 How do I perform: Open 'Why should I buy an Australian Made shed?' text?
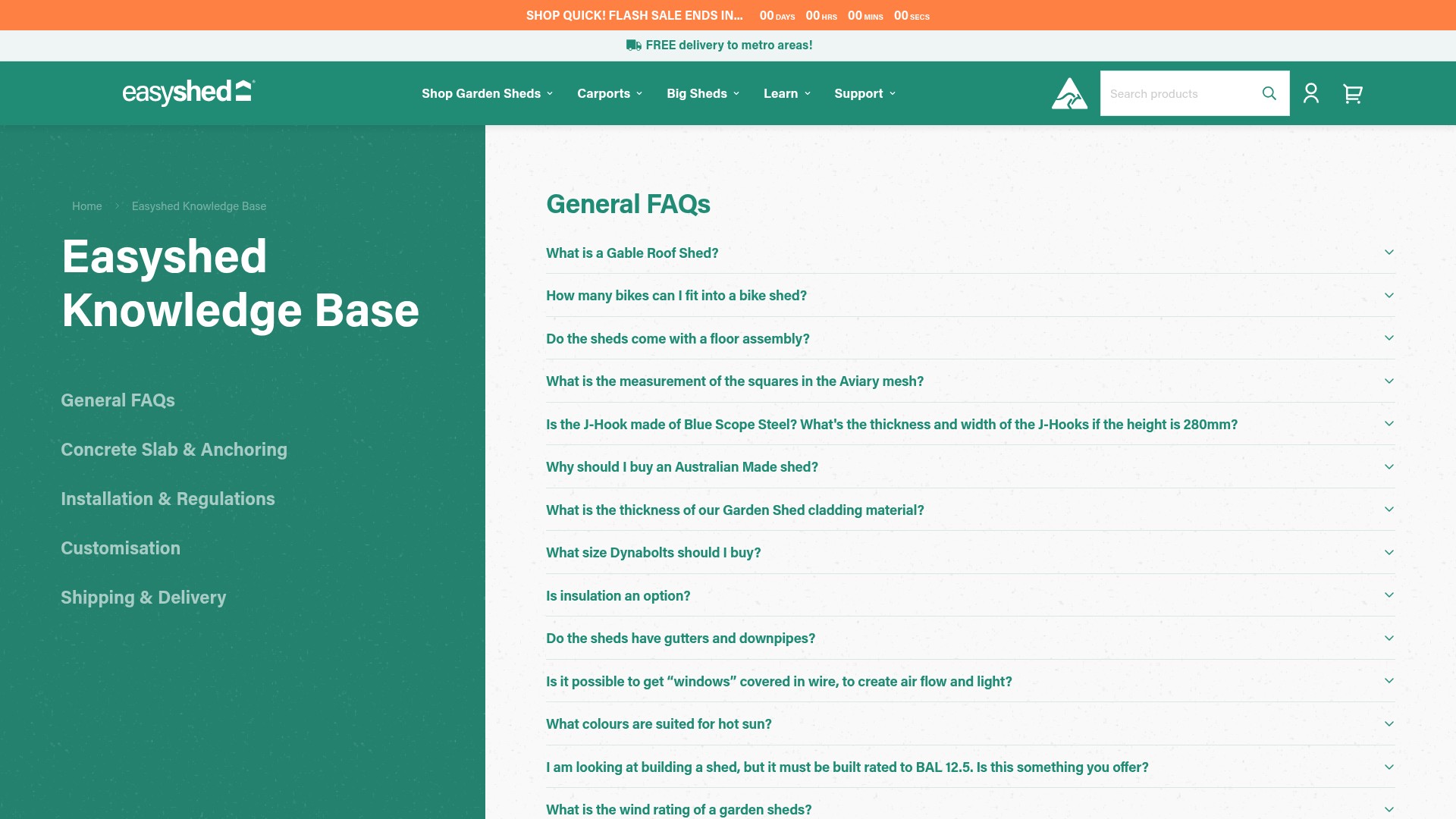click(x=682, y=467)
